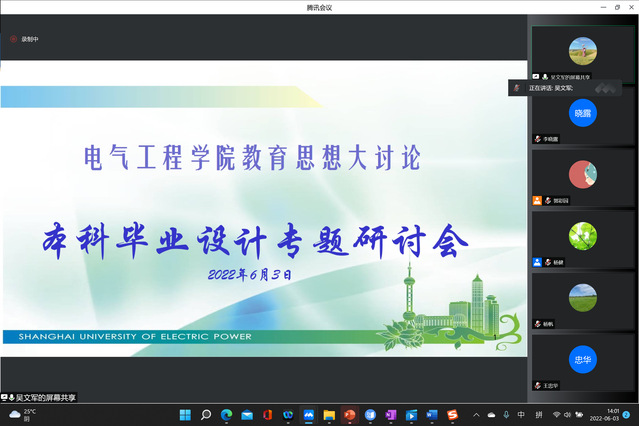Image resolution: width=639 pixels, height=426 pixels.
Task: Toggle the volume speaker icon in the tray
Action: pos(569,414)
